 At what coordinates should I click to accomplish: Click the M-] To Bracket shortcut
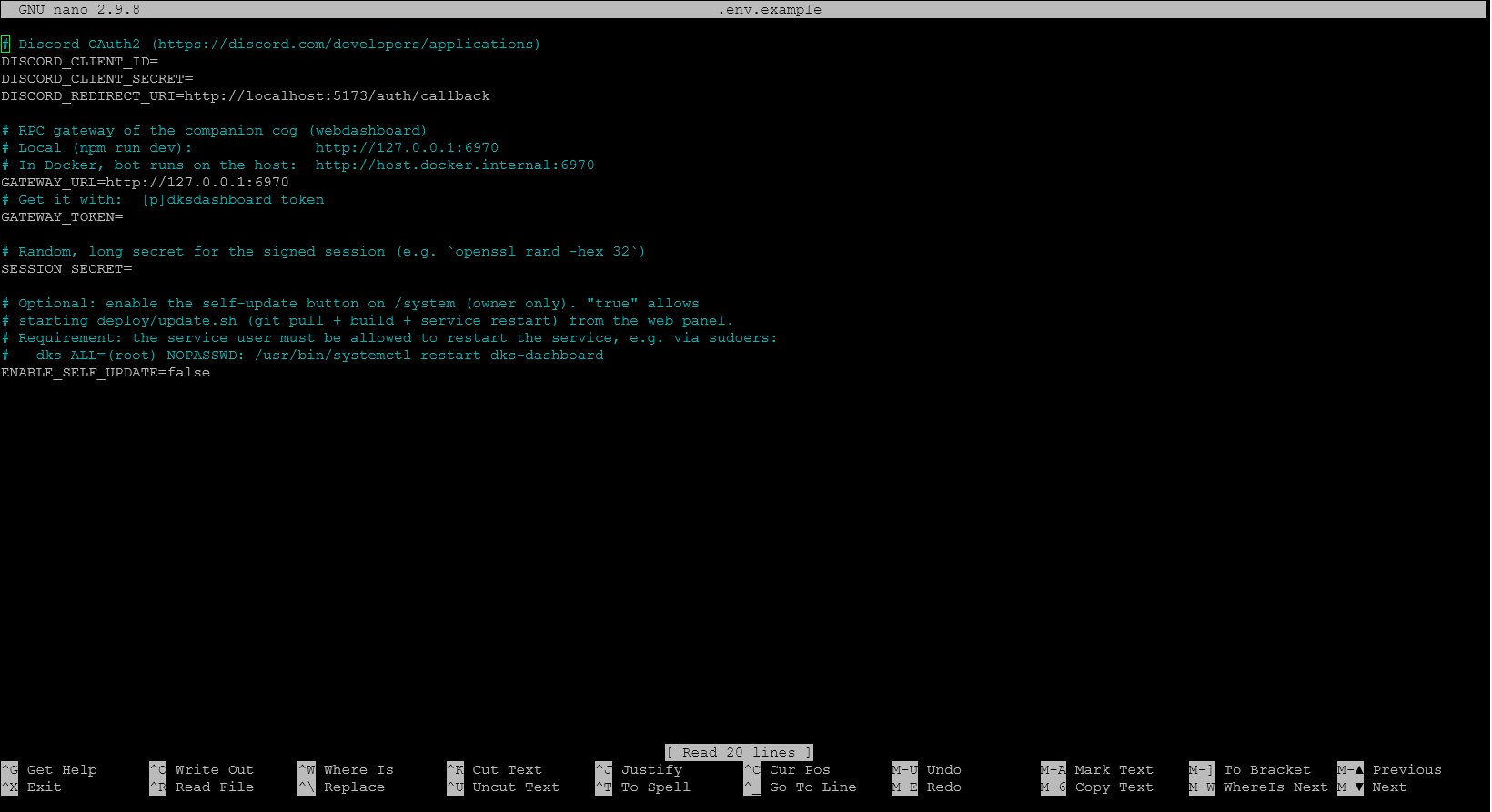(1250, 770)
